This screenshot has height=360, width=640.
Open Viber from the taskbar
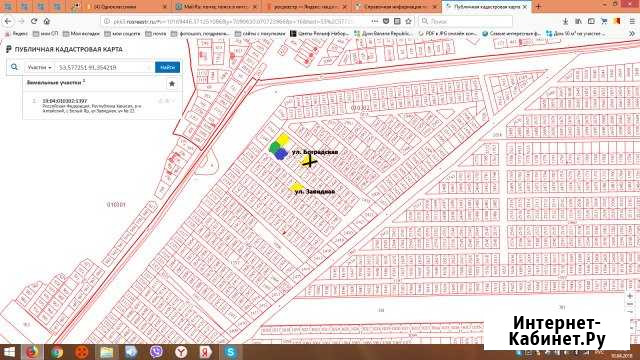tap(156, 352)
